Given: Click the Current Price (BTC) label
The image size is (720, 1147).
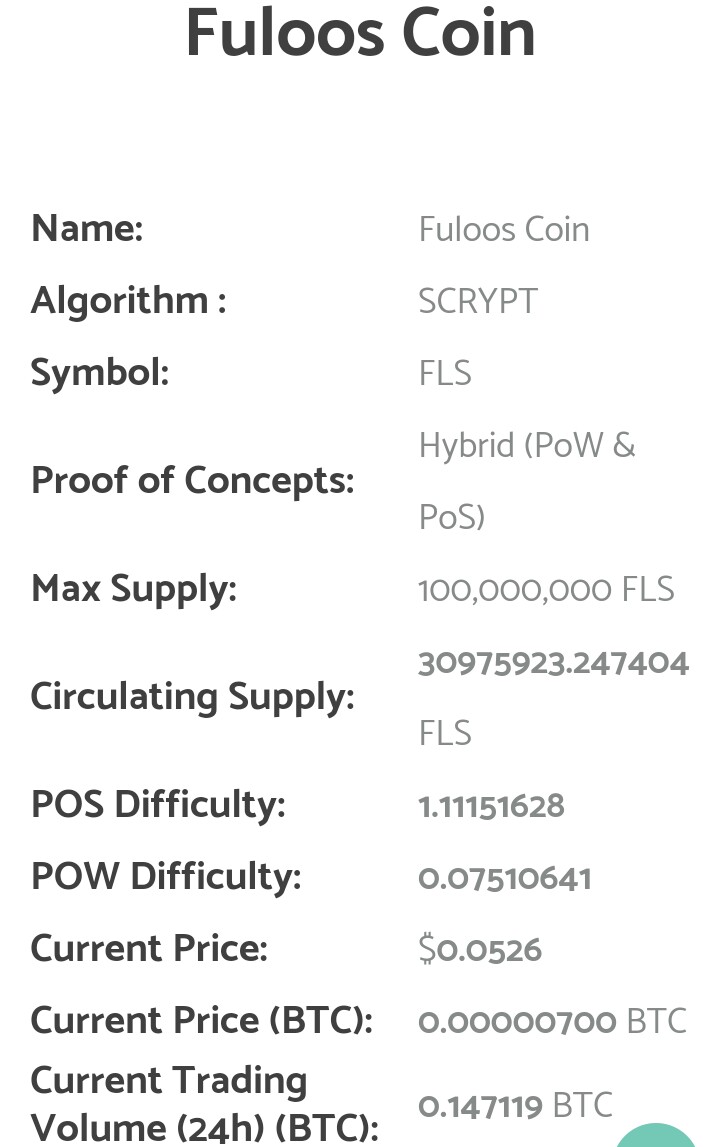Looking at the screenshot, I should coord(202,1021).
